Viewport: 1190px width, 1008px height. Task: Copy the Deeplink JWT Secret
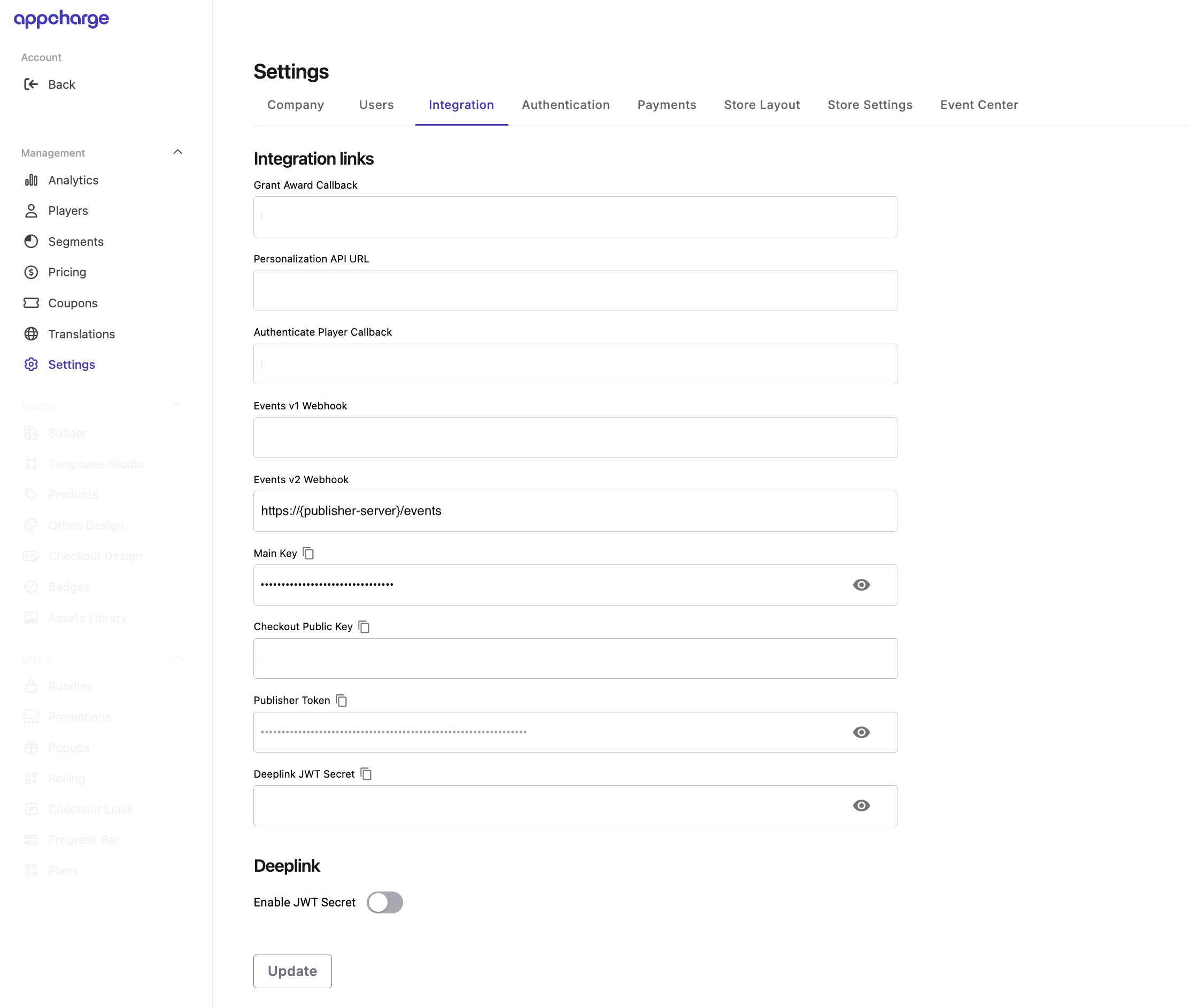coord(366,774)
